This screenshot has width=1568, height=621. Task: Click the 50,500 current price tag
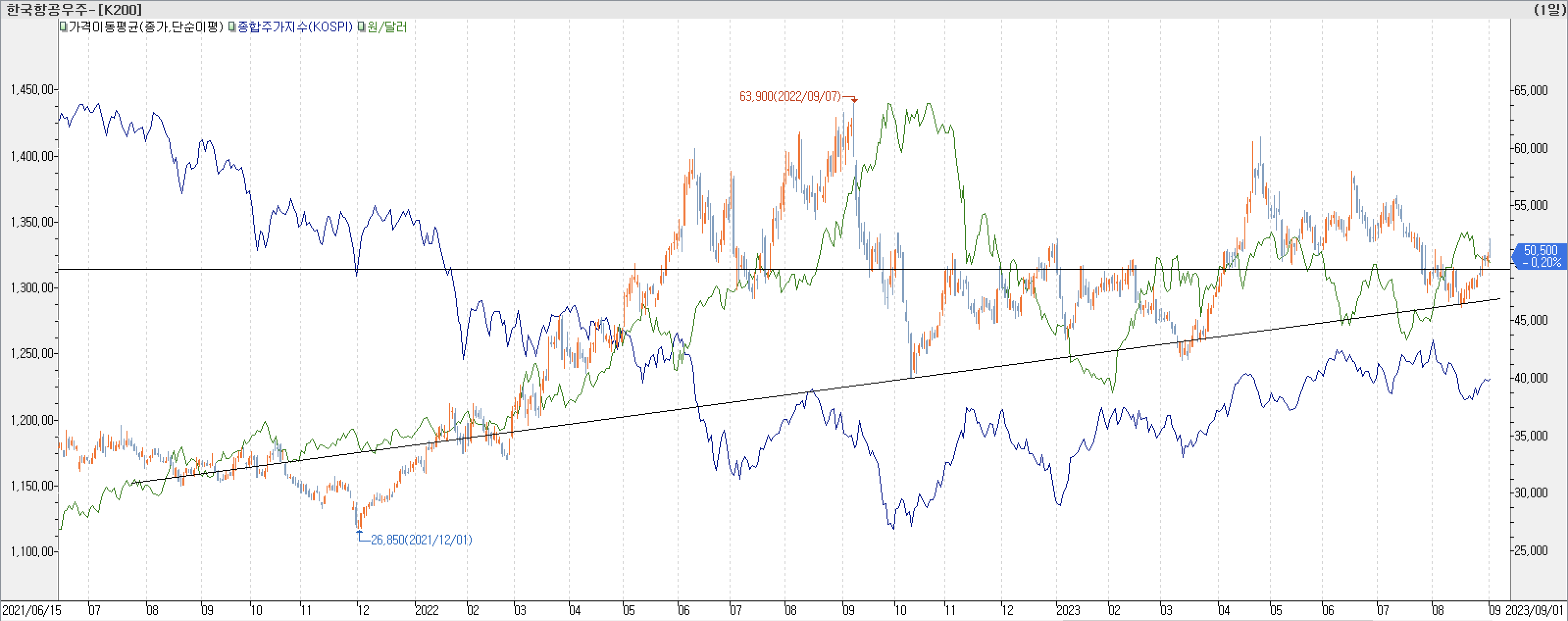(x=1541, y=257)
